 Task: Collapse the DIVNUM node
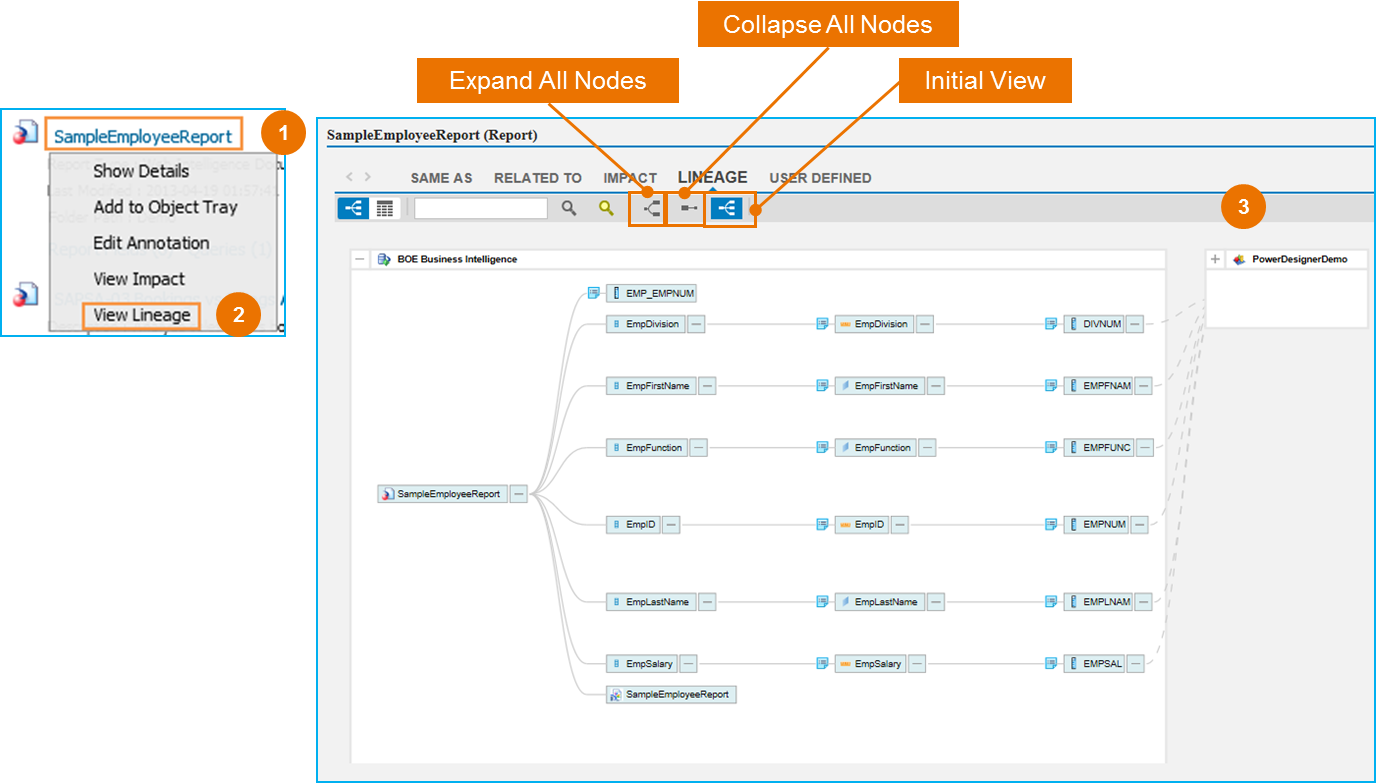[1135, 324]
